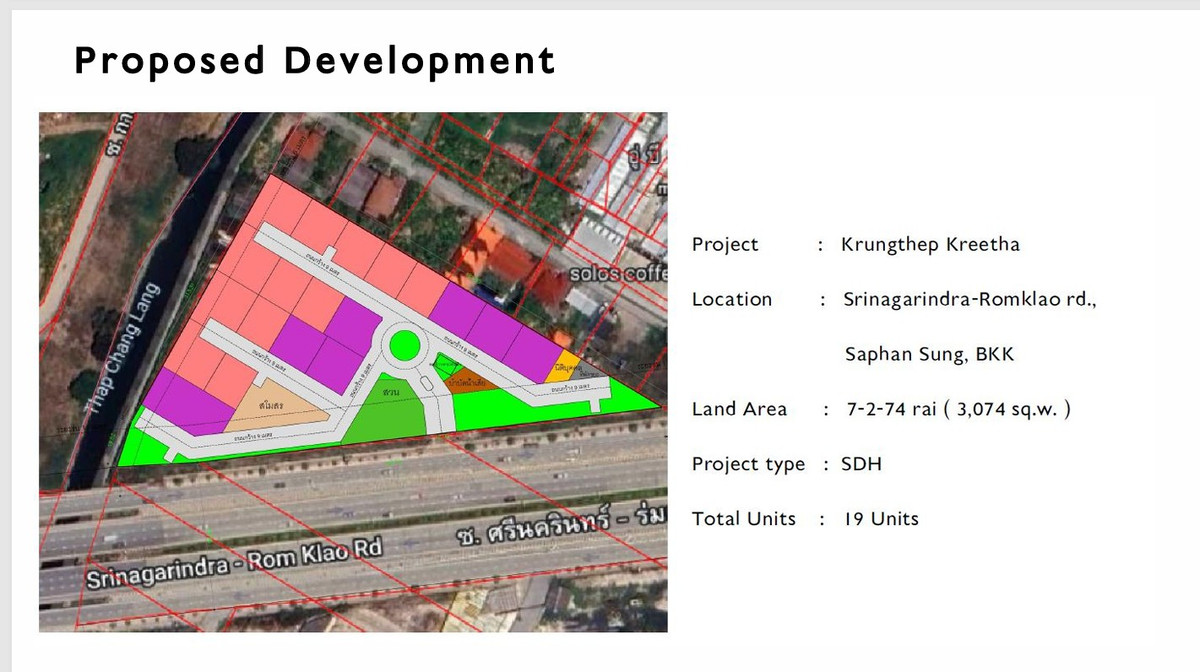Select the Total Units : 19 Units line
This screenshot has width=1200, height=672.
click(x=805, y=519)
